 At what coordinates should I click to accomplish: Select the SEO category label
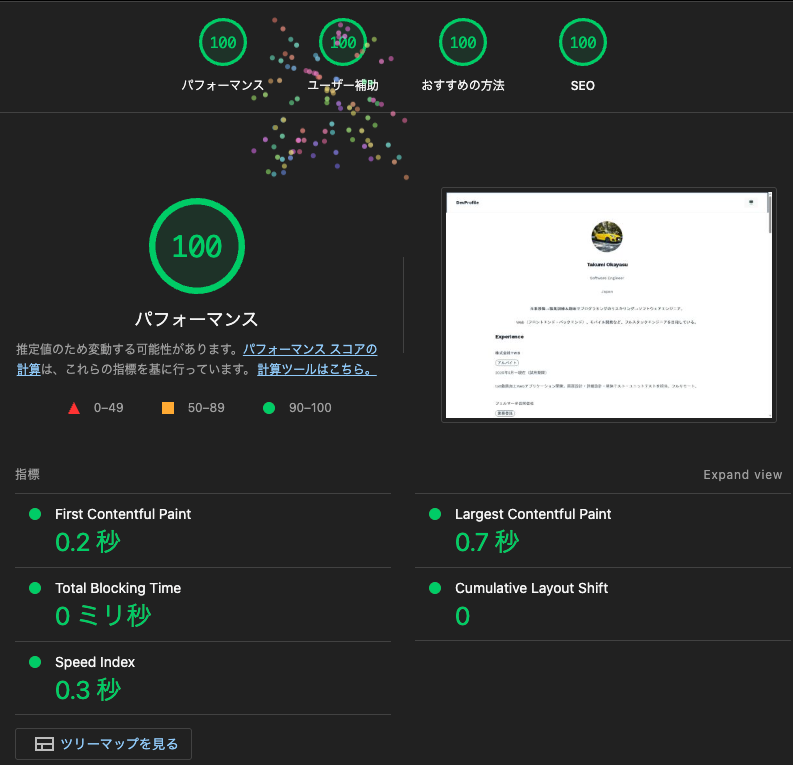point(583,86)
